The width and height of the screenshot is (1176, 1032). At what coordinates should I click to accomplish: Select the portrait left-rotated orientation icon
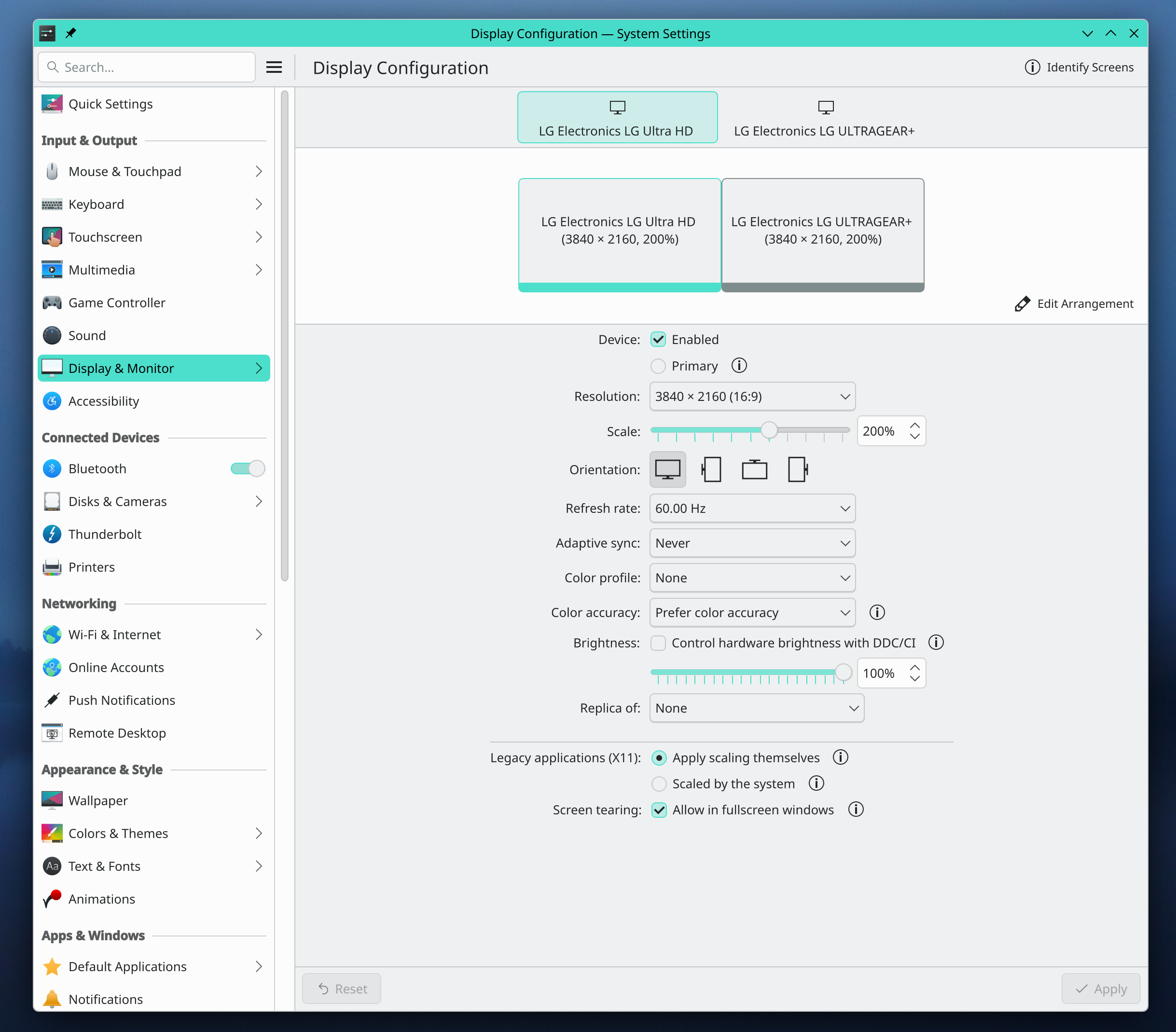pos(711,469)
